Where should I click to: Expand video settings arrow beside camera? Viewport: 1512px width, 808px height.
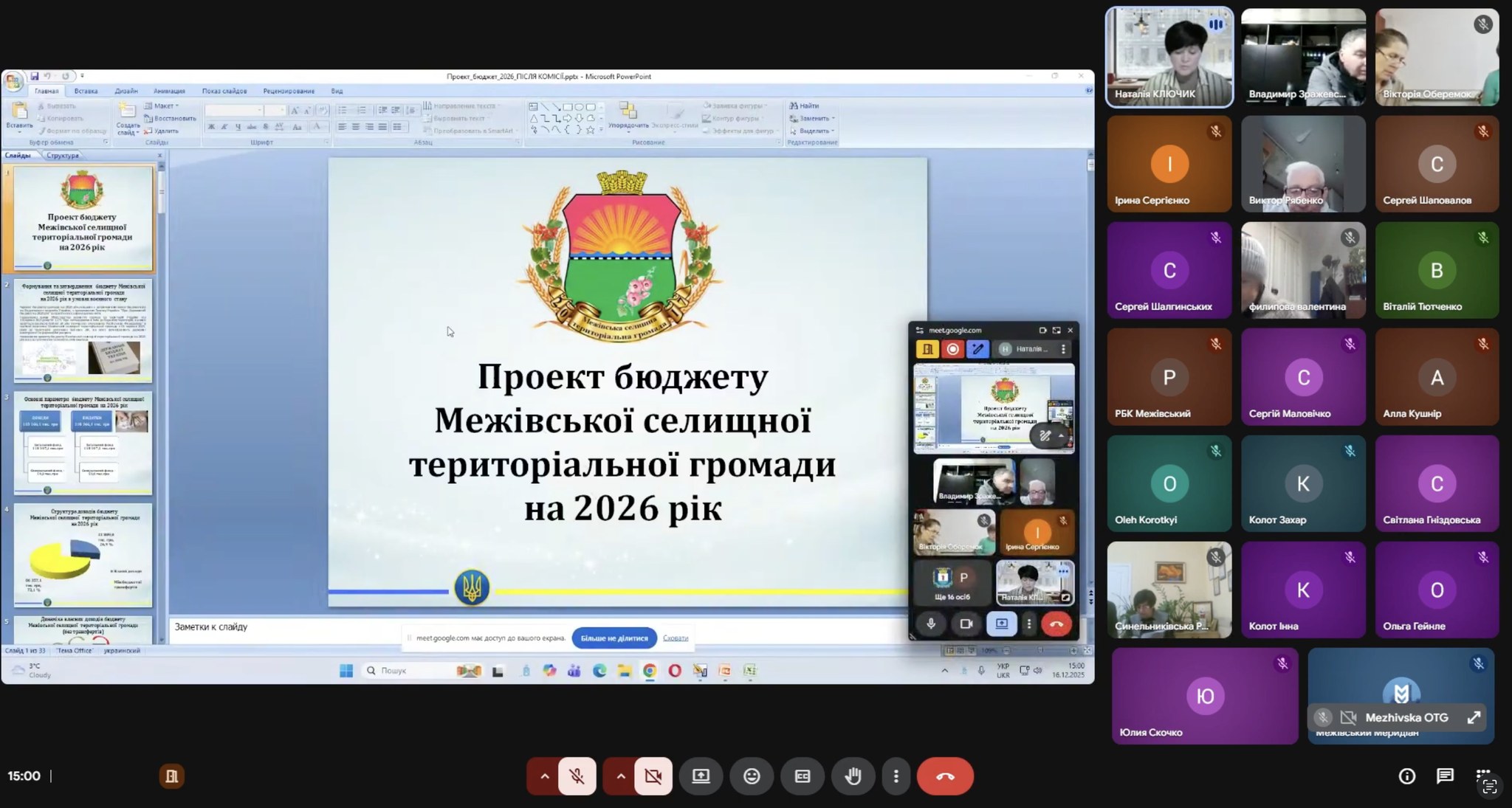click(x=620, y=776)
